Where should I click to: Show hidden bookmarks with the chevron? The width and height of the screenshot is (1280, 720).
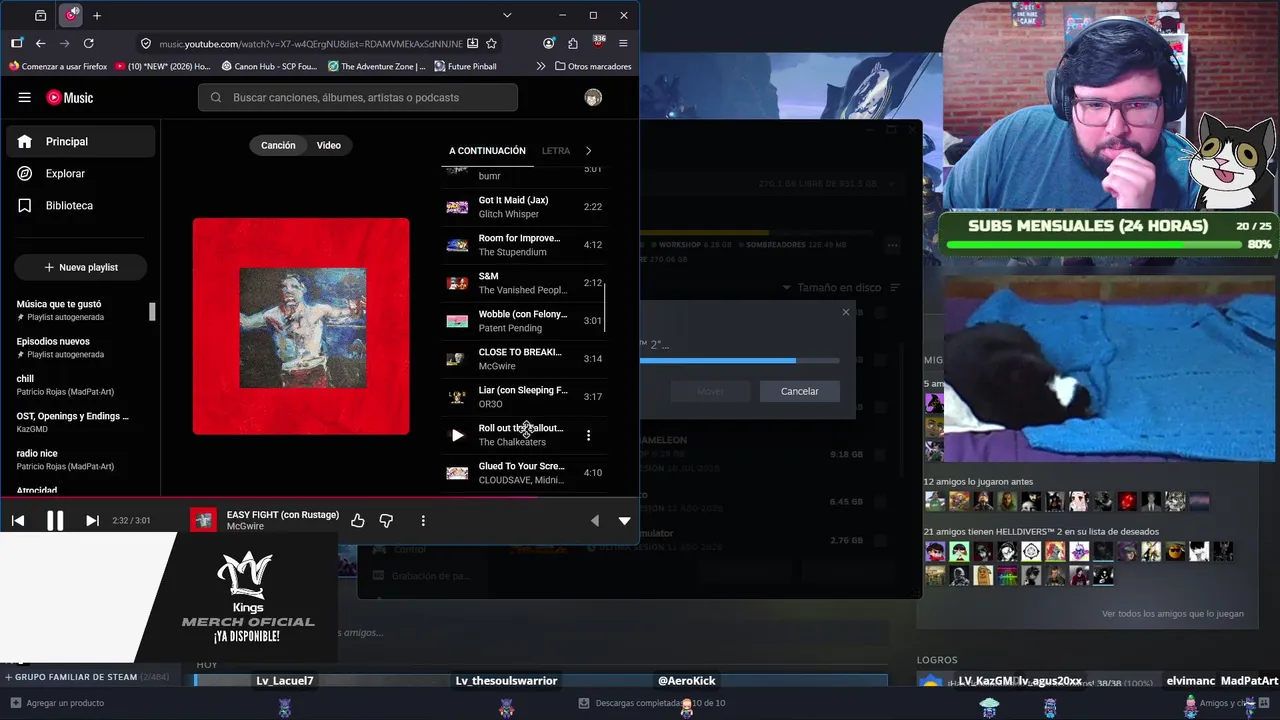[541, 66]
